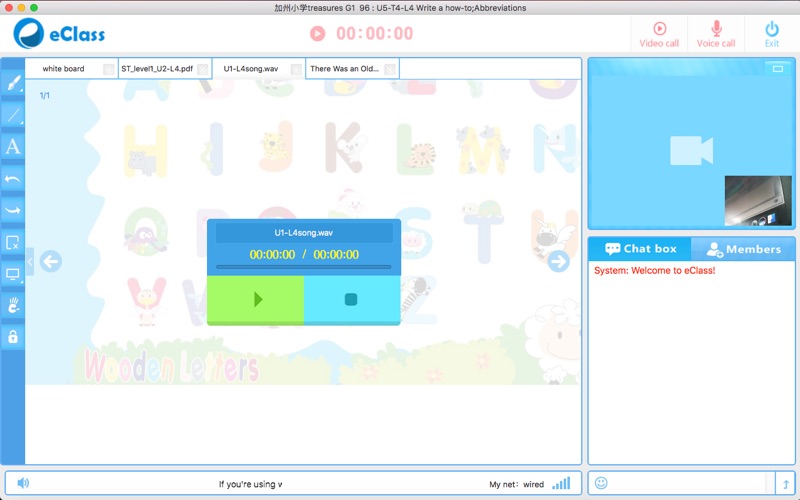Viewport: 800px width, 500px height.
Task: Select the line drawing tool
Action: [13, 115]
